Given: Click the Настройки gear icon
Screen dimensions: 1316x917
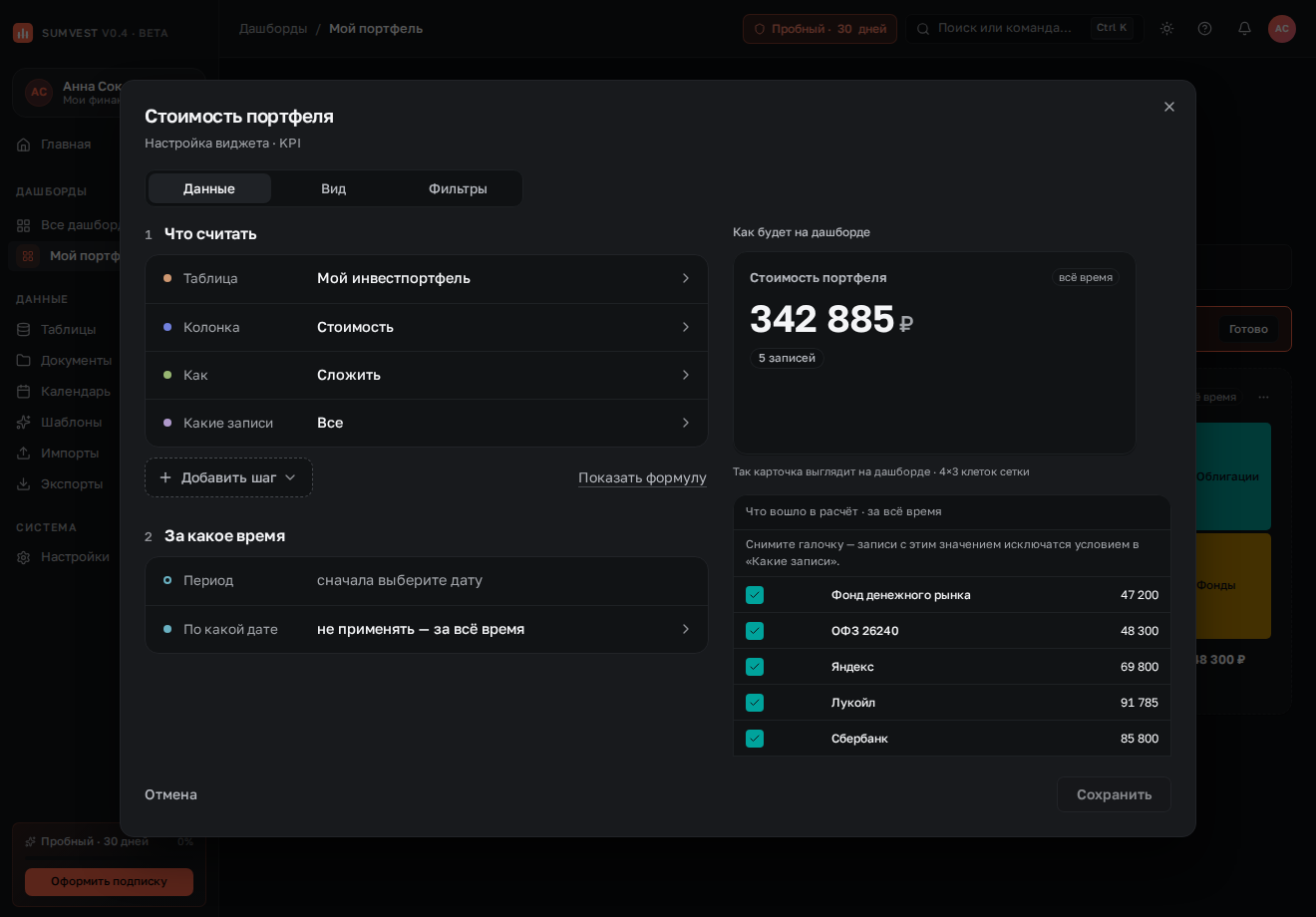Looking at the screenshot, I should pyautogui.click(x=23, y=557).
